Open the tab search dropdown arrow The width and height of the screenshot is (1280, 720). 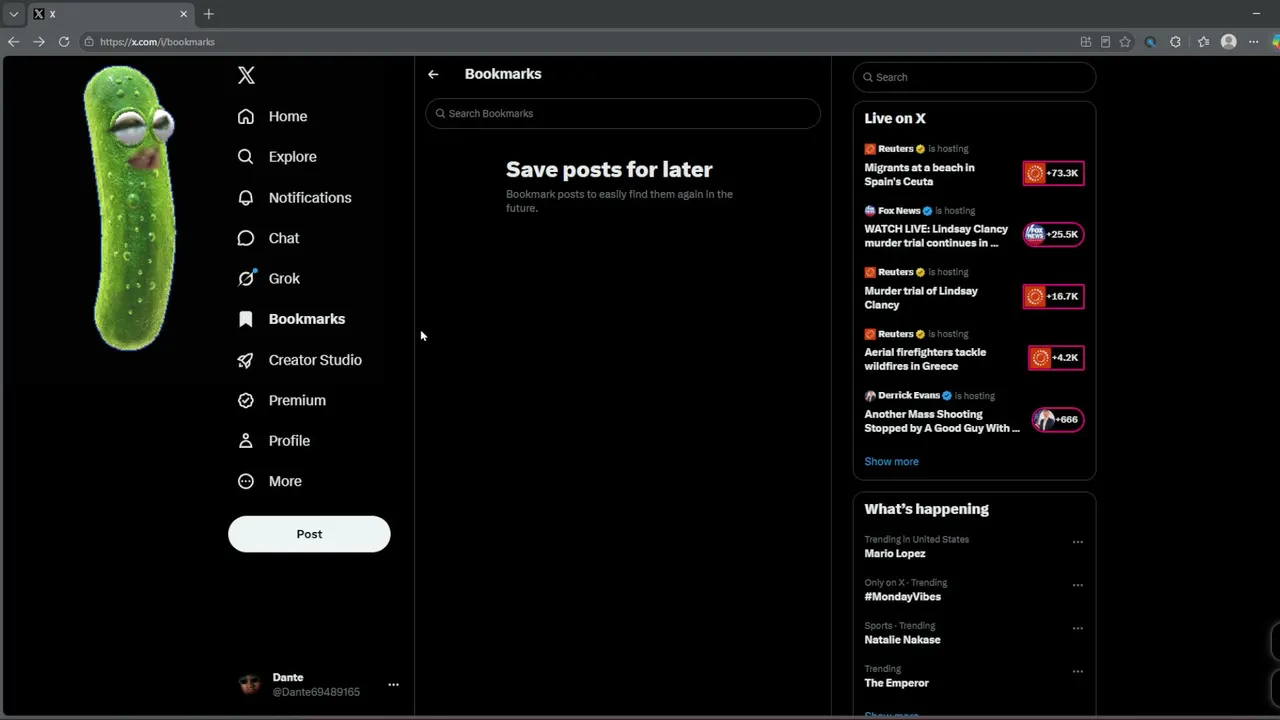coord(14,14)
